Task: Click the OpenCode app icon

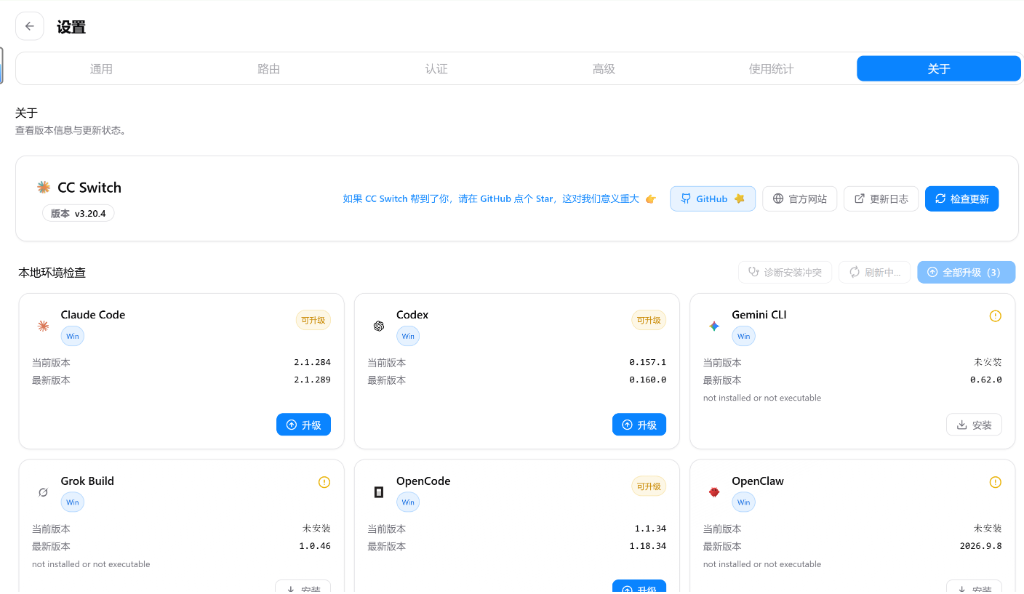Action: pos(379,492)
